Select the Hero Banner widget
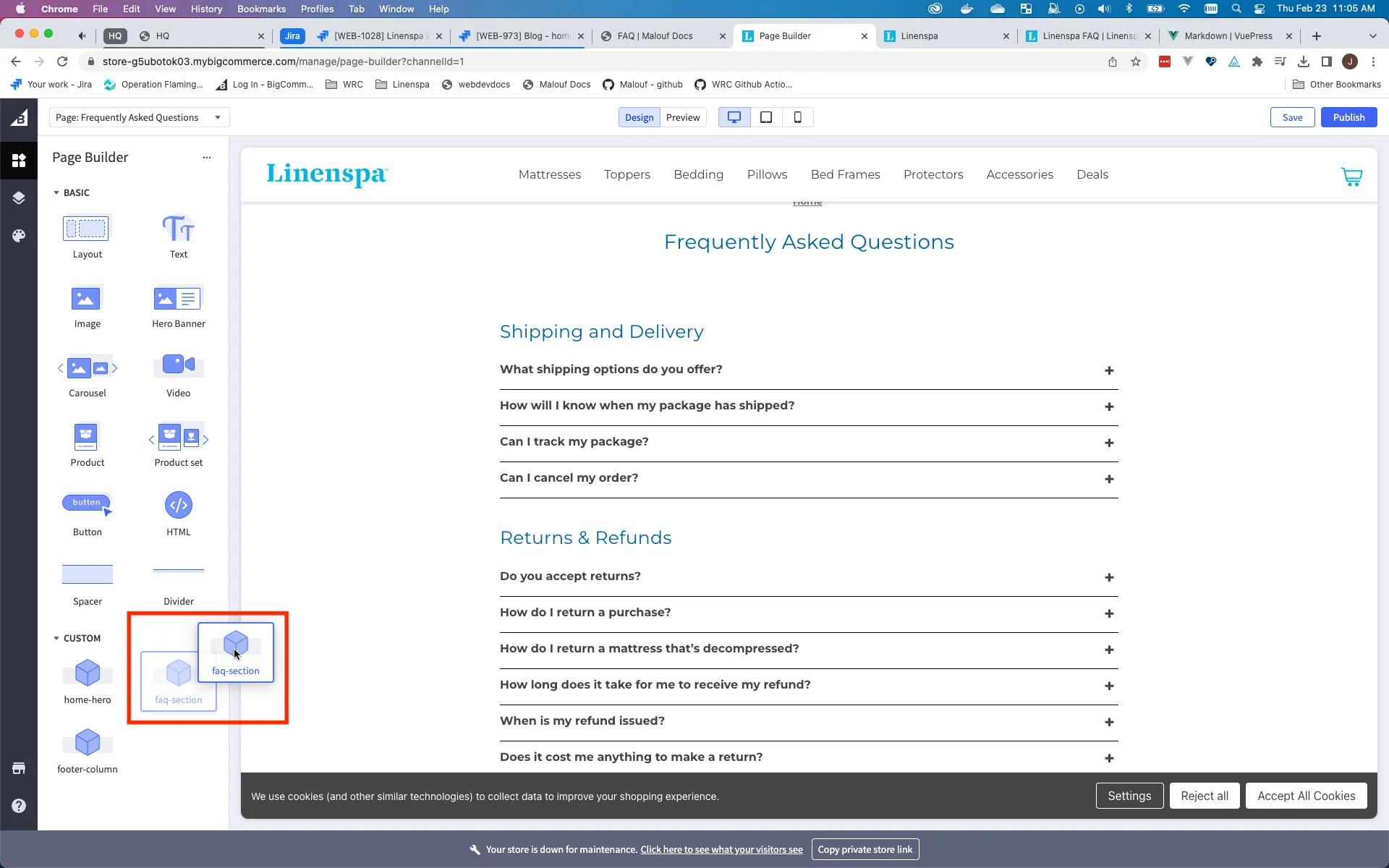1389x868 pixels. click(178, 299)
